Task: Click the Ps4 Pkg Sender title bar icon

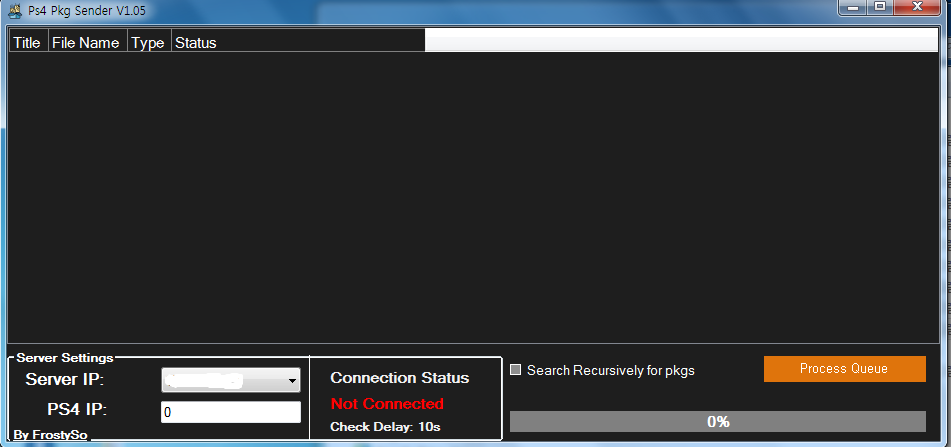Action: click(x=15, y=10)
